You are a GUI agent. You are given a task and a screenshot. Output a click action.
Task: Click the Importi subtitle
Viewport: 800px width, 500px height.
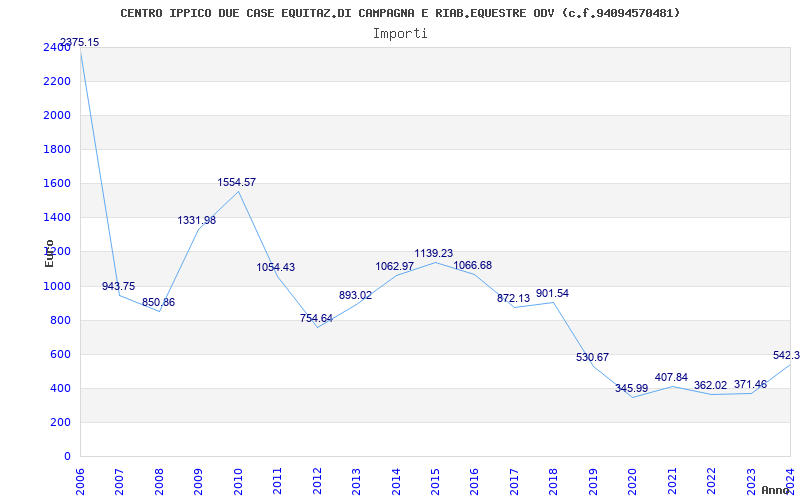400,34
